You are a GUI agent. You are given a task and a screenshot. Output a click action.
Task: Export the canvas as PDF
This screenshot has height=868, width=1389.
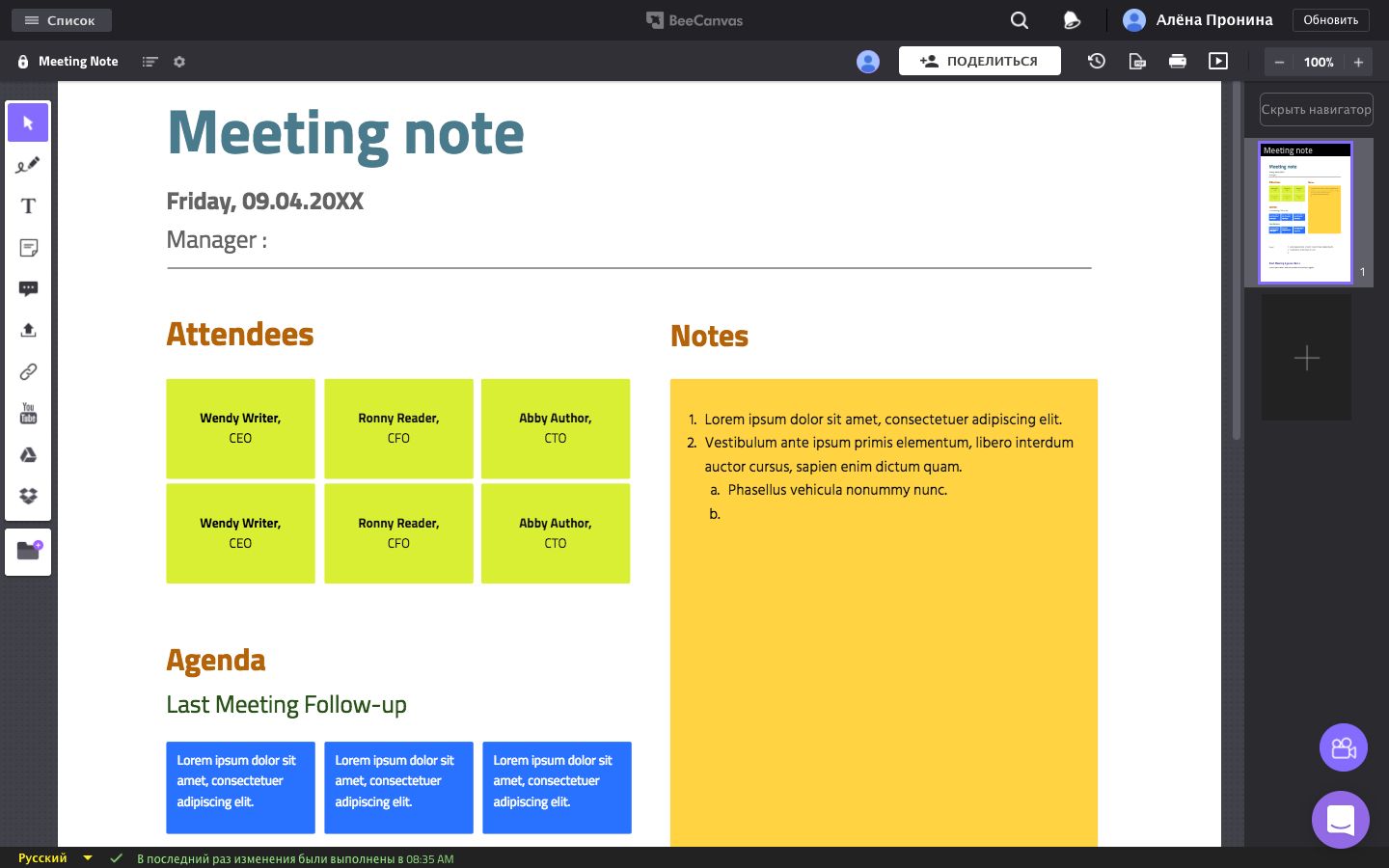click(x=1137, y=61)
